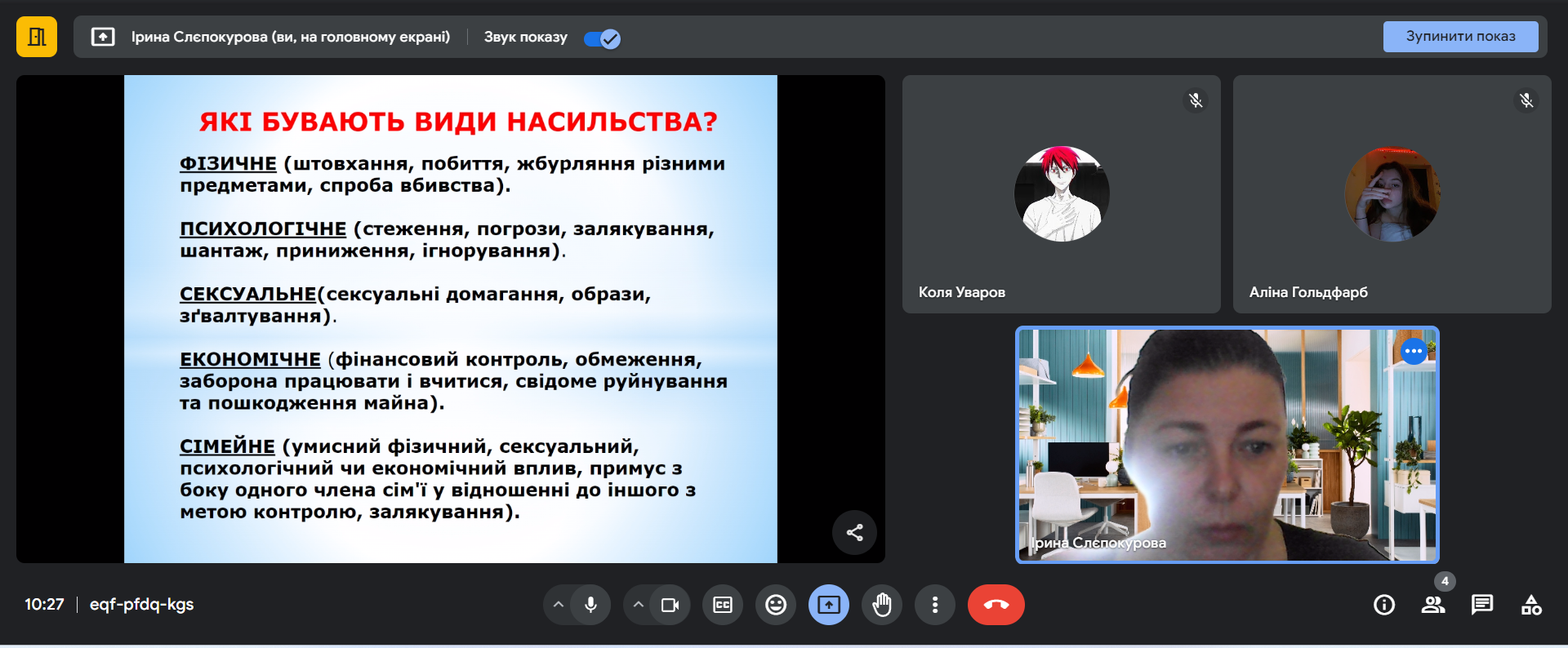The height and width of the screenshot is (648, 1568).
Task: Show the participants panel
Action: click(x=1433, y=605)
